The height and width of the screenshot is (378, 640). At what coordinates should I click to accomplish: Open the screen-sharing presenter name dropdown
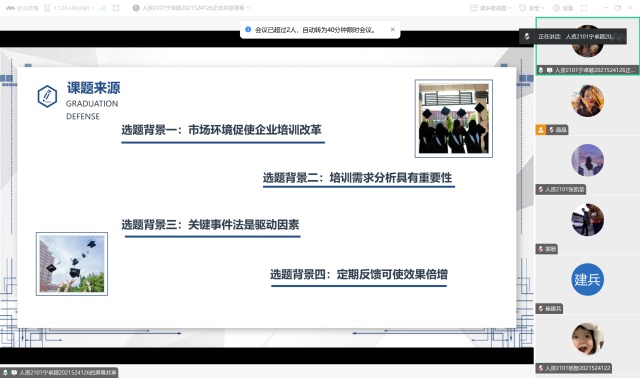point(191,8)
